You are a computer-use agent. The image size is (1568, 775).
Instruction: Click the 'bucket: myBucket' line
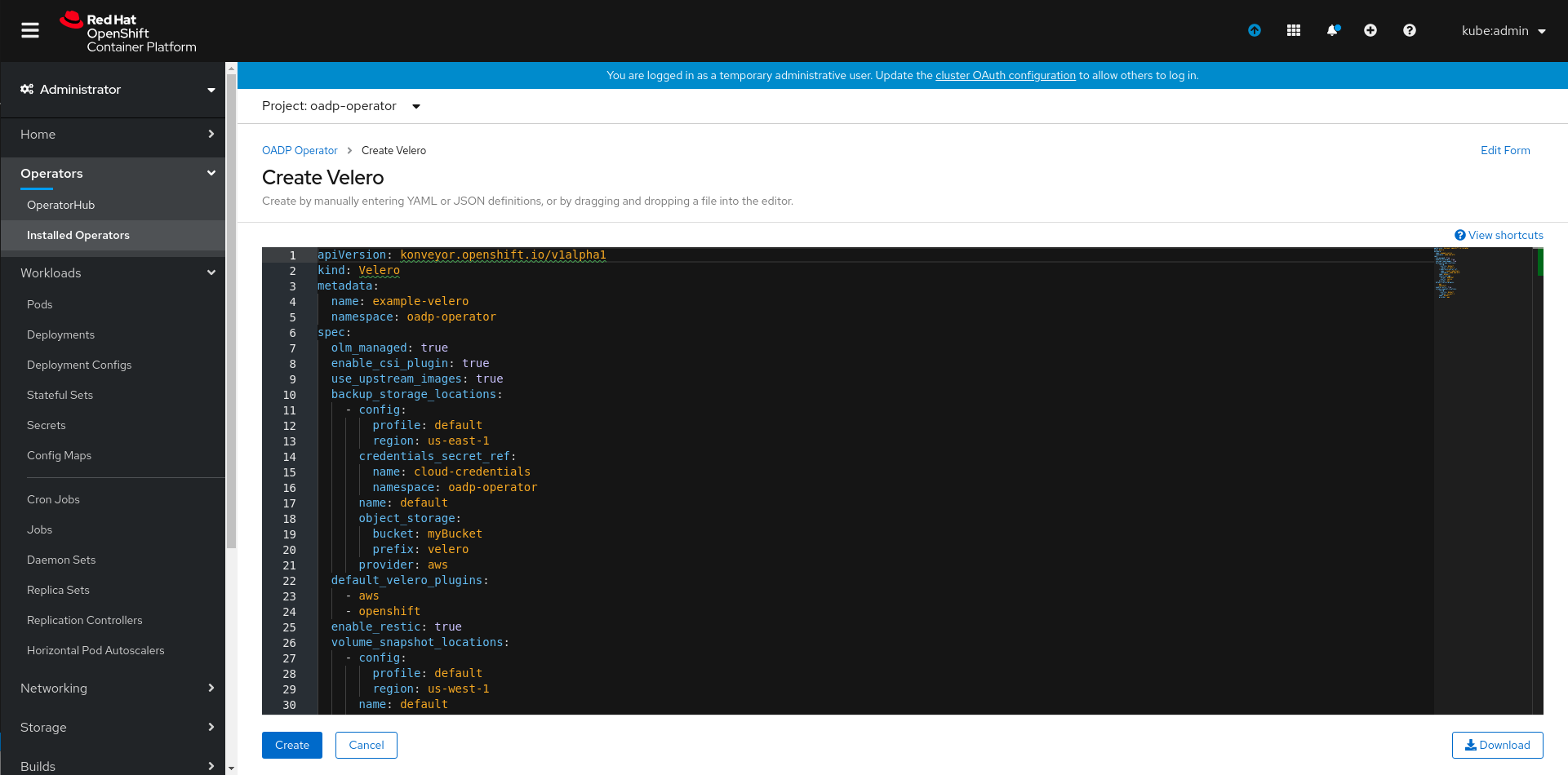tap(428, 534)
